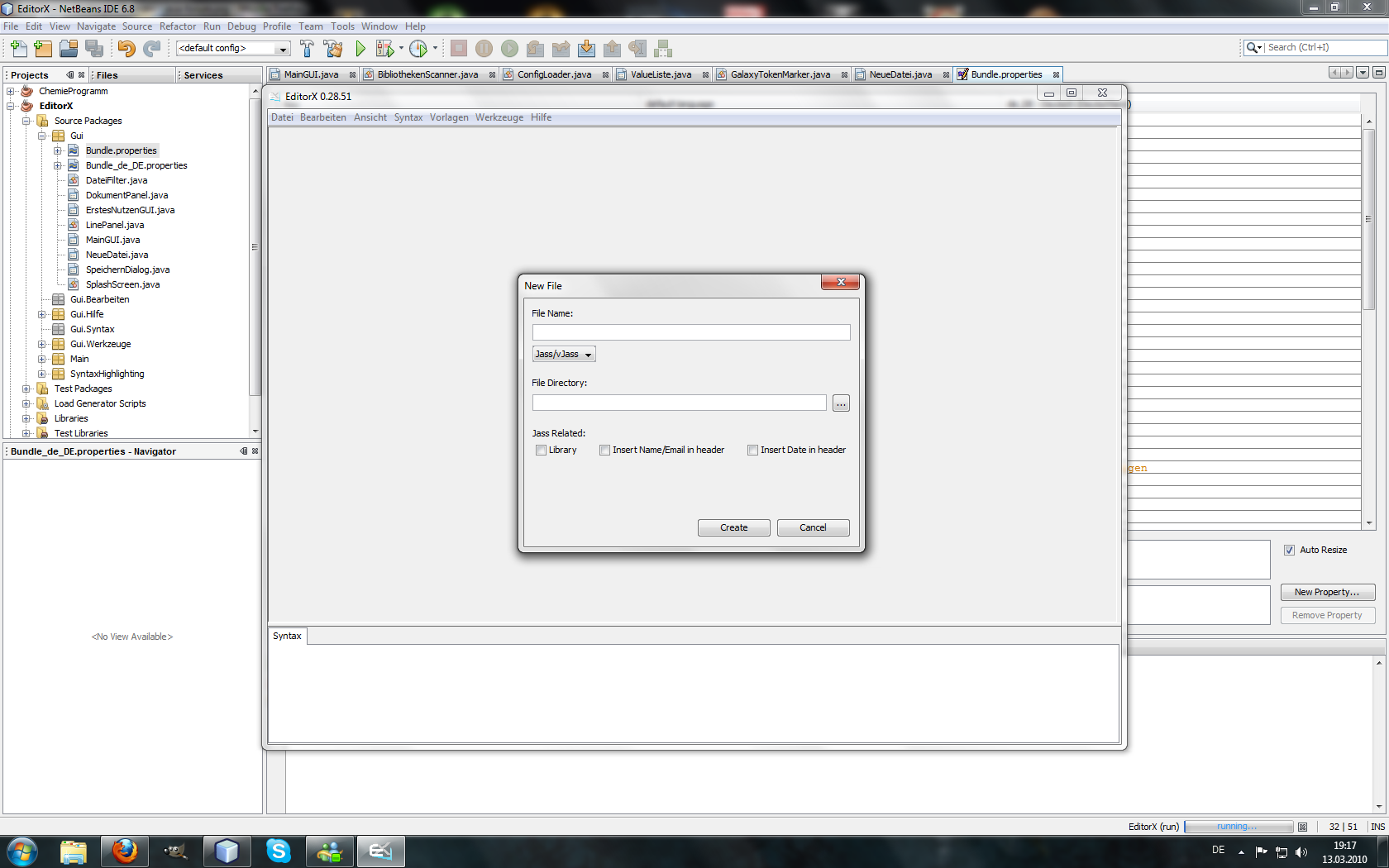
Task: Click the Remove Property button
Action: tap(1328, 616)
